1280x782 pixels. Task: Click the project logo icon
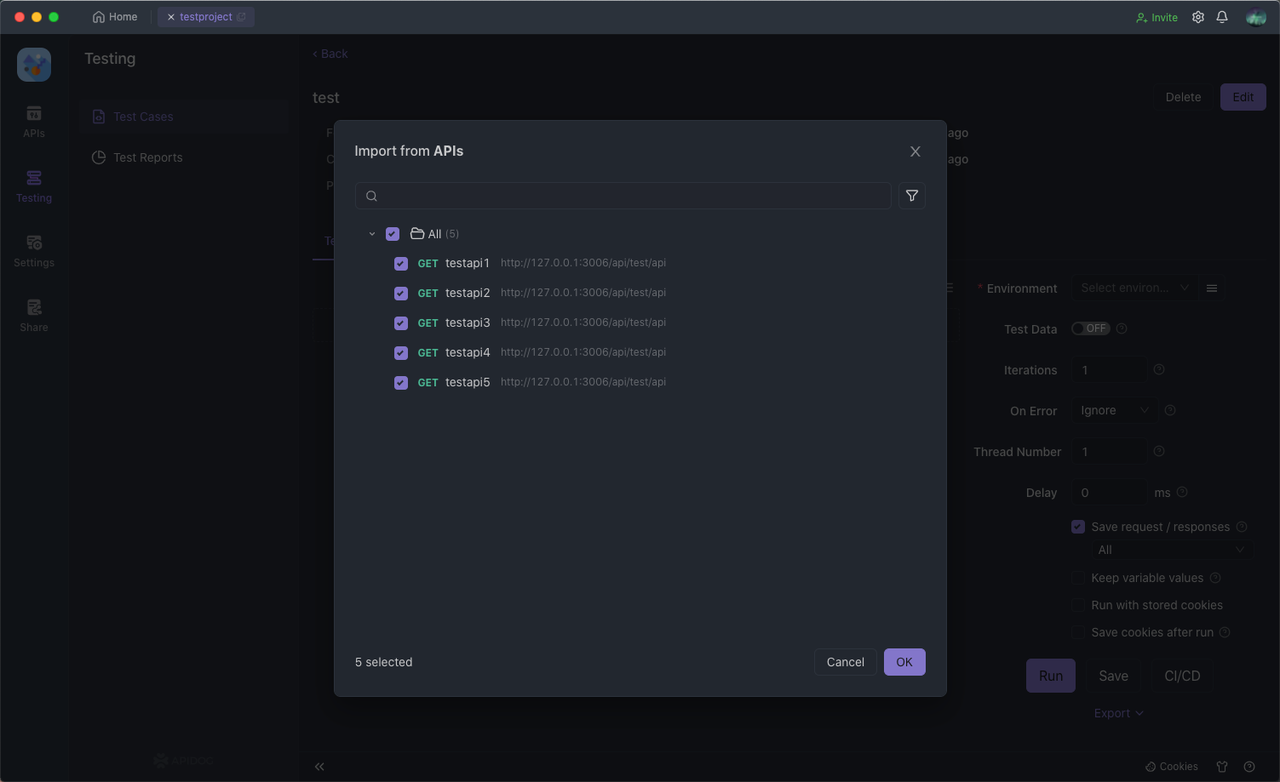(x=34, y=65)
